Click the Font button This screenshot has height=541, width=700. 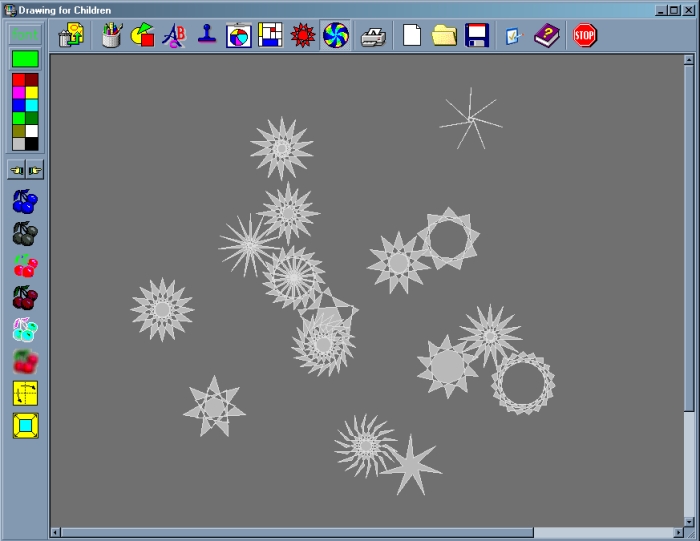click(25, 35)
